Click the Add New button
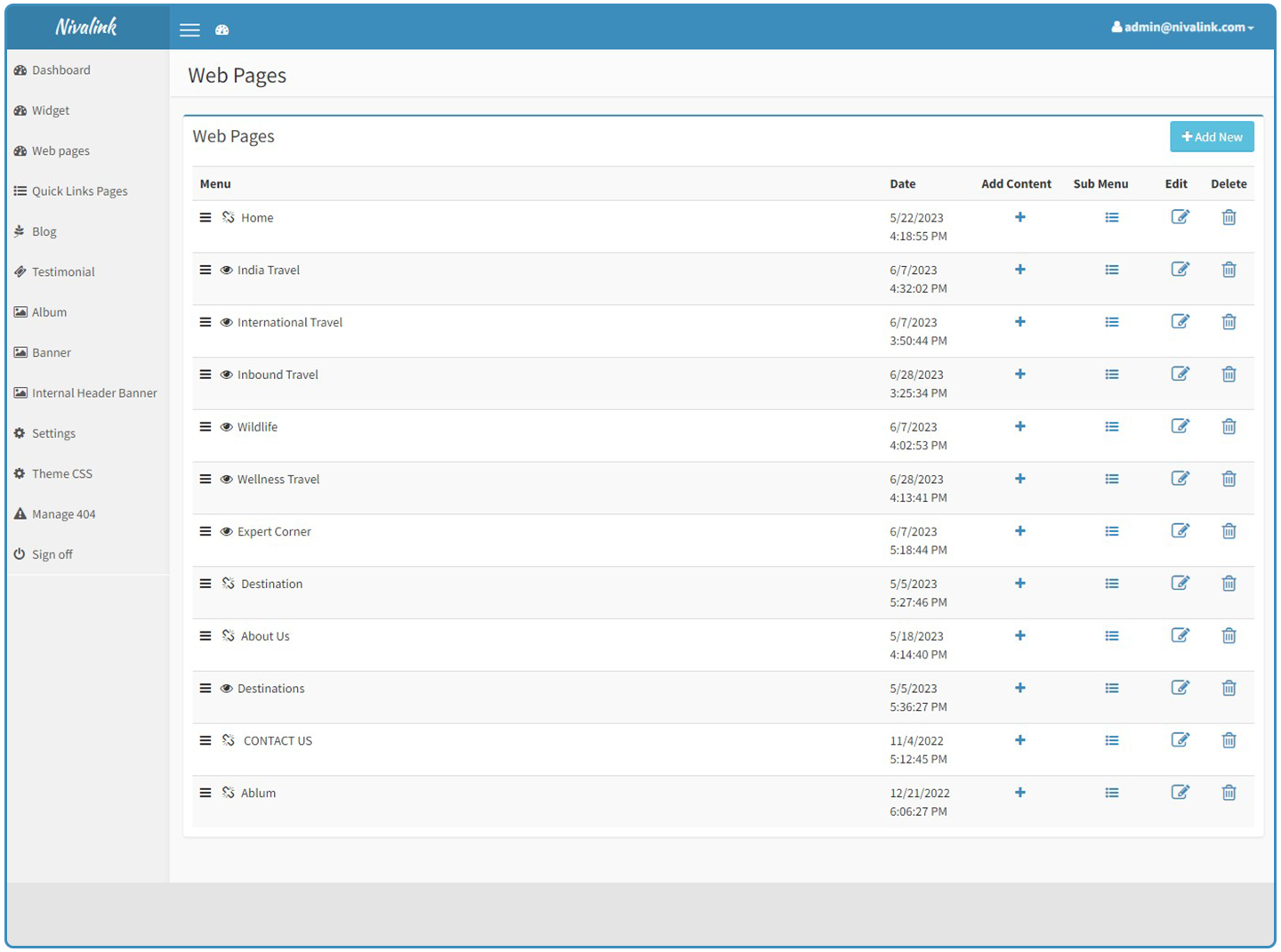The height and width of the screenshot is (952, 1281). click(x=1211, y=137)
